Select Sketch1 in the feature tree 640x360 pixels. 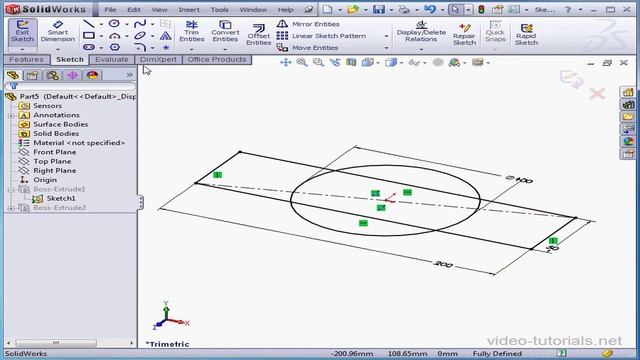(x=60, y=198)
